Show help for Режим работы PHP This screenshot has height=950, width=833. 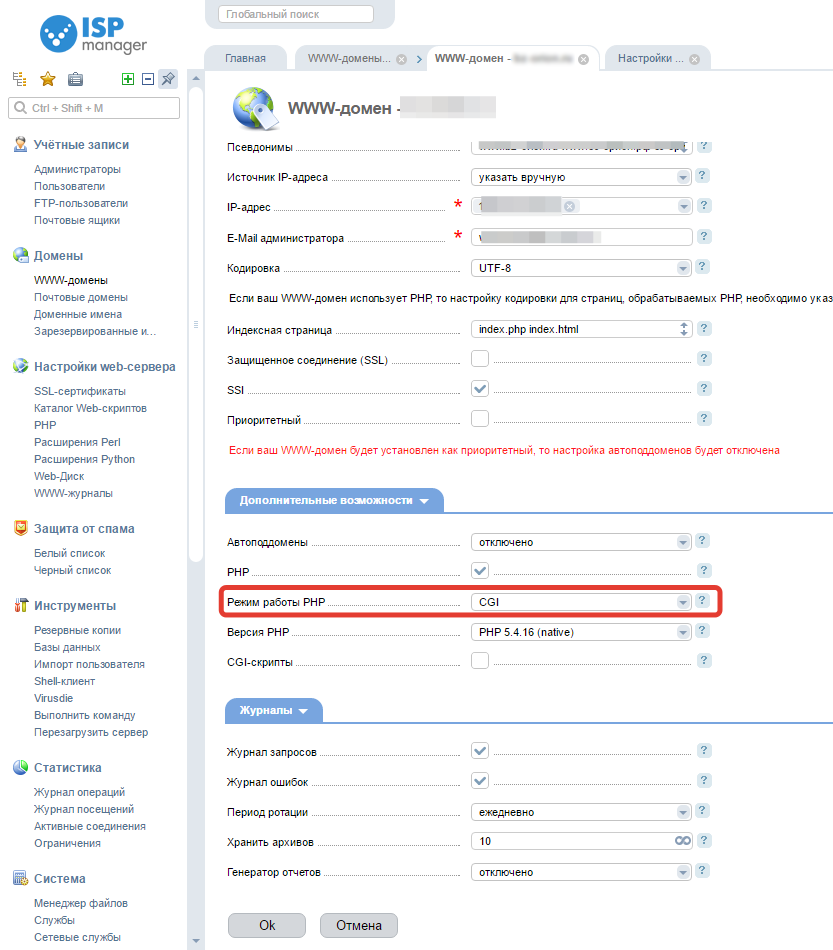pyautogui.click(x=702, y=600)
